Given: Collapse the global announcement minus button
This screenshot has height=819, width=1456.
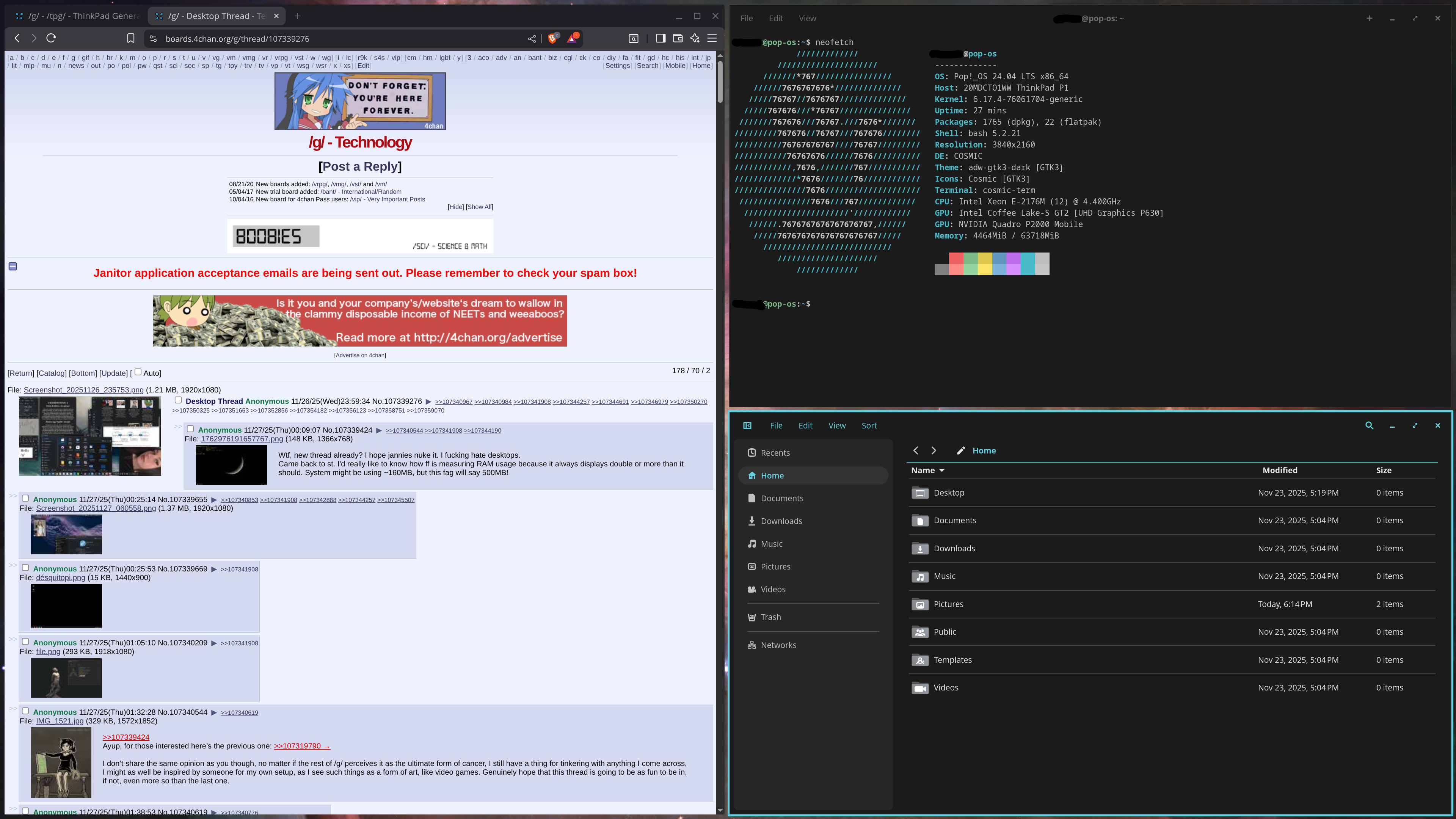Looking at the screenshot, I should point(13,266).
